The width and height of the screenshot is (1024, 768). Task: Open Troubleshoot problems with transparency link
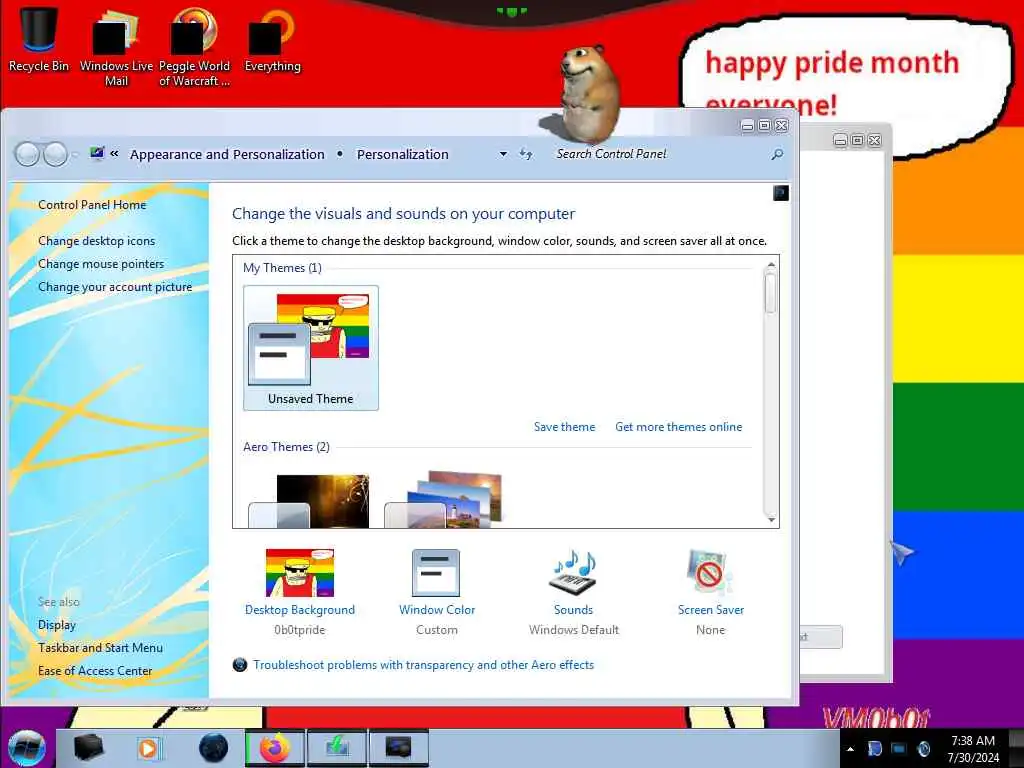click(423, 665)
